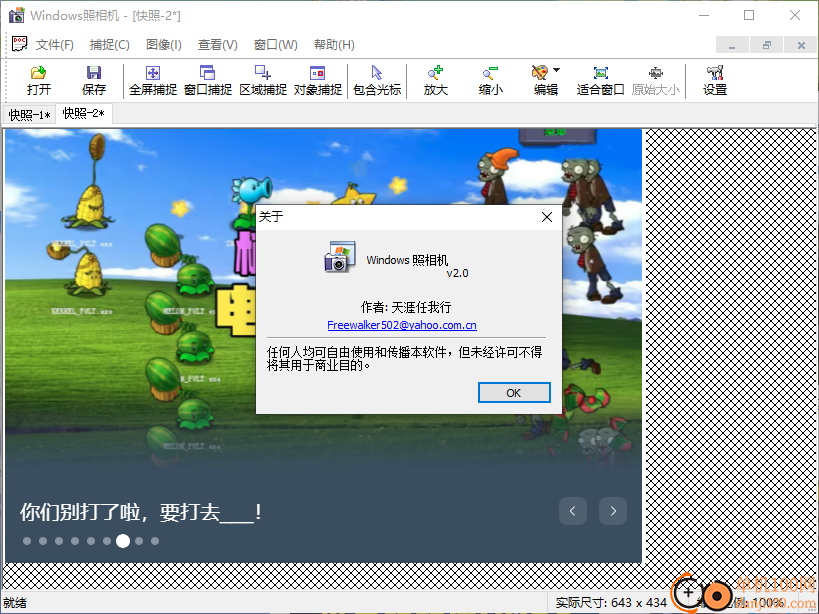Click the next slide arrow in snapshot

[613, 511]
